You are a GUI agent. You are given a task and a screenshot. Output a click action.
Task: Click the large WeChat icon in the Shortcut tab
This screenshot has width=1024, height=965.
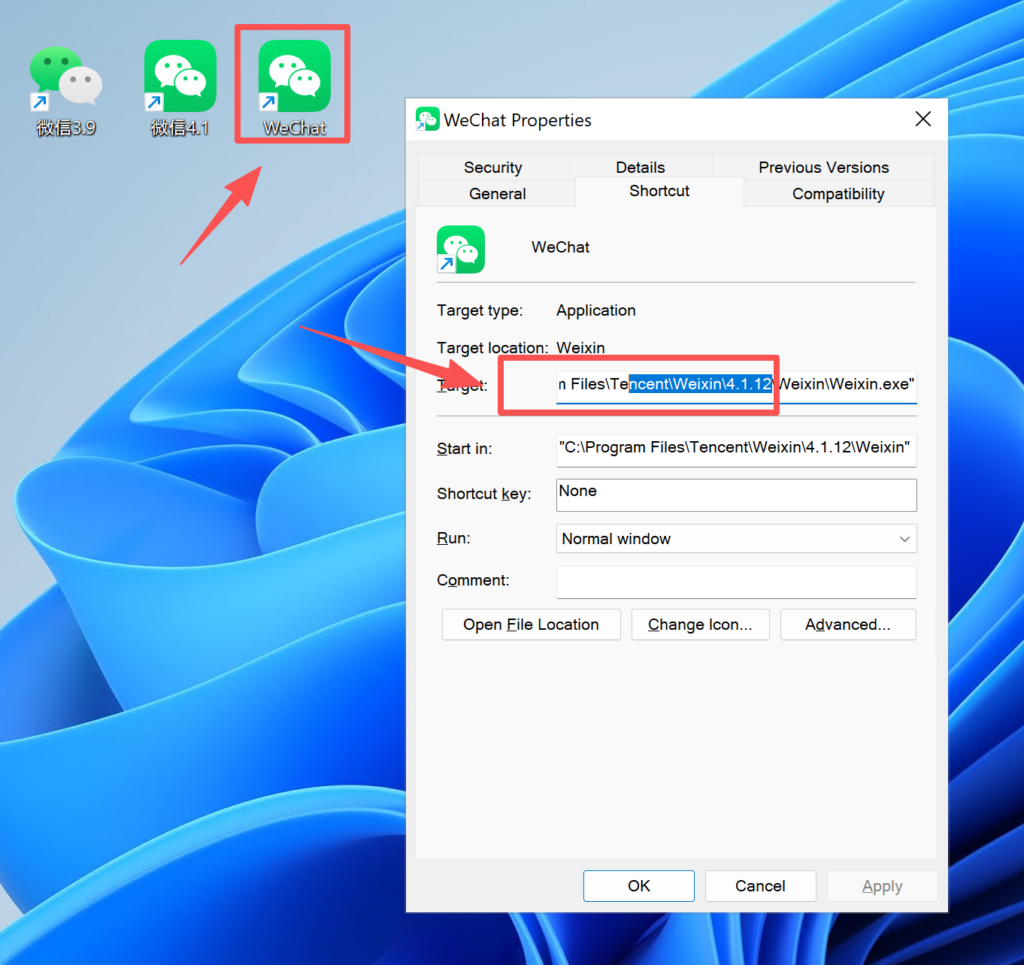pos(461,249)
